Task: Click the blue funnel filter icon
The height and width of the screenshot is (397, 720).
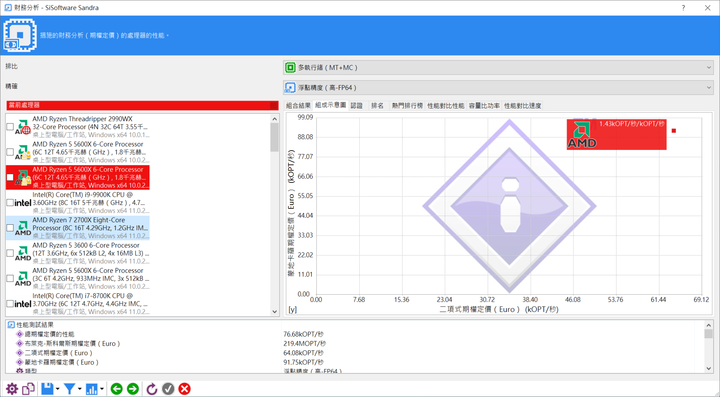Action: coord(69,389)
